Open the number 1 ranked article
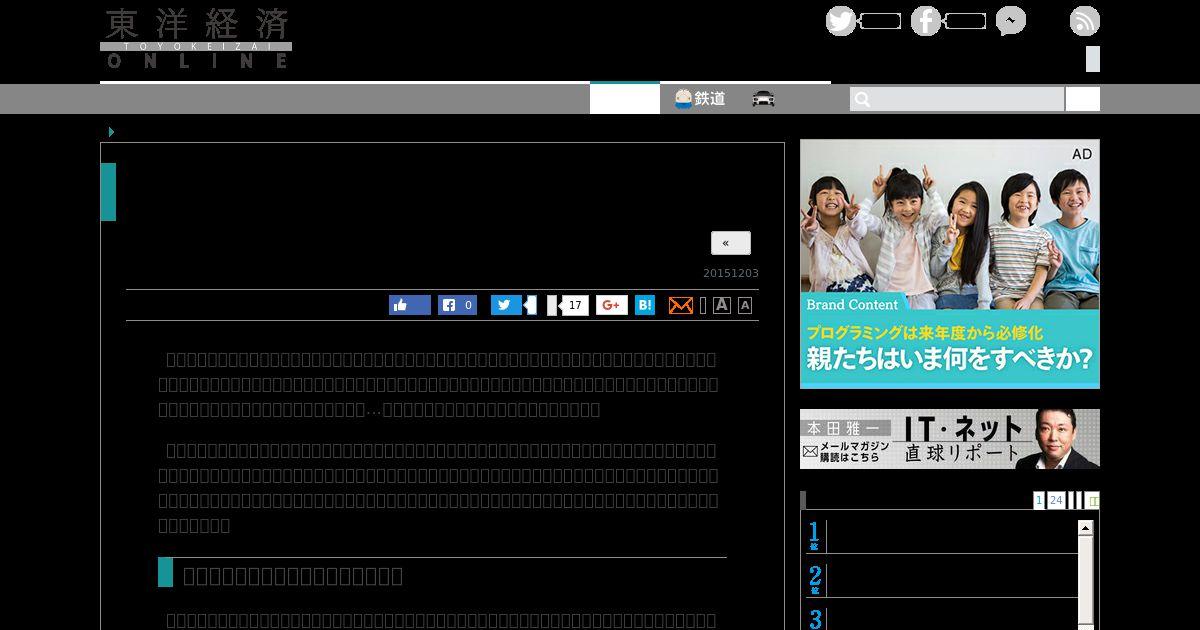Screen dimensions: 1200x630 (940, 536)
